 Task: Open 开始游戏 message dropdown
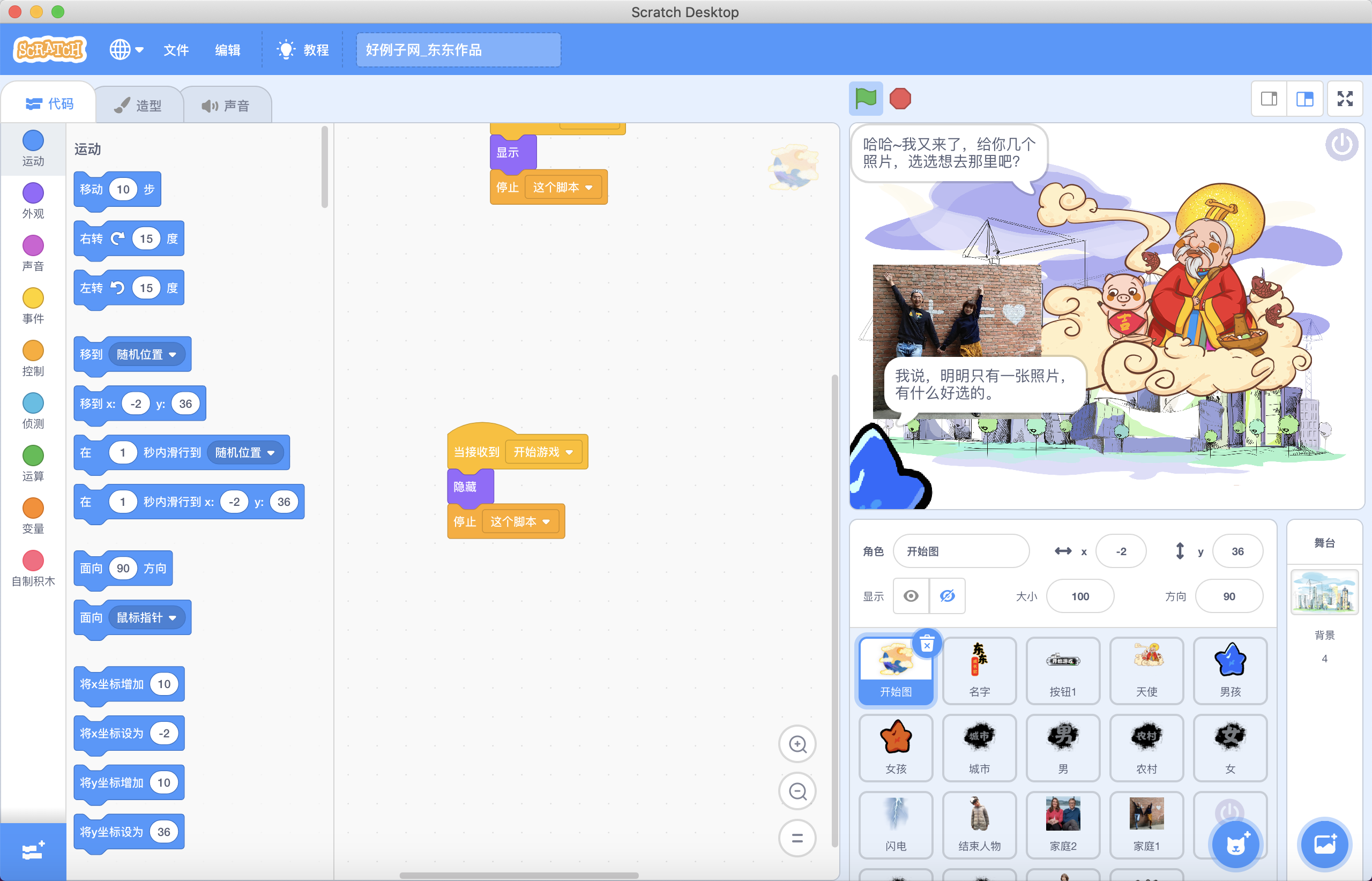(x=543, y=452)
